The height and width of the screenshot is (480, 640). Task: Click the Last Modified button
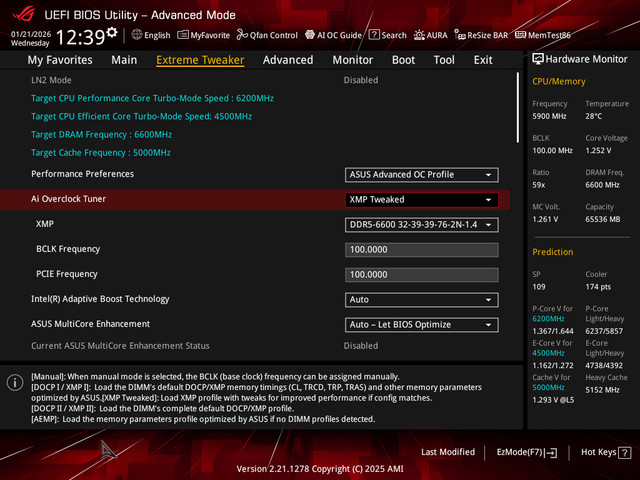pos(448,452)
